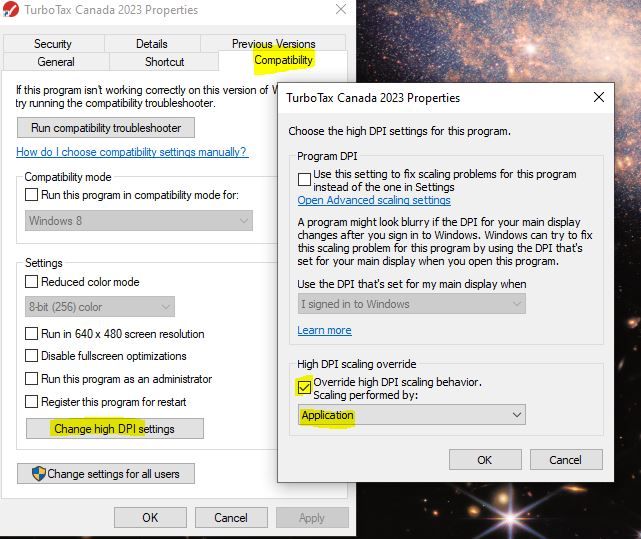Screen dimensions: 641x539
Task: Open the Windows 8 compatibility mode dropdown
Action: [139, 221]
